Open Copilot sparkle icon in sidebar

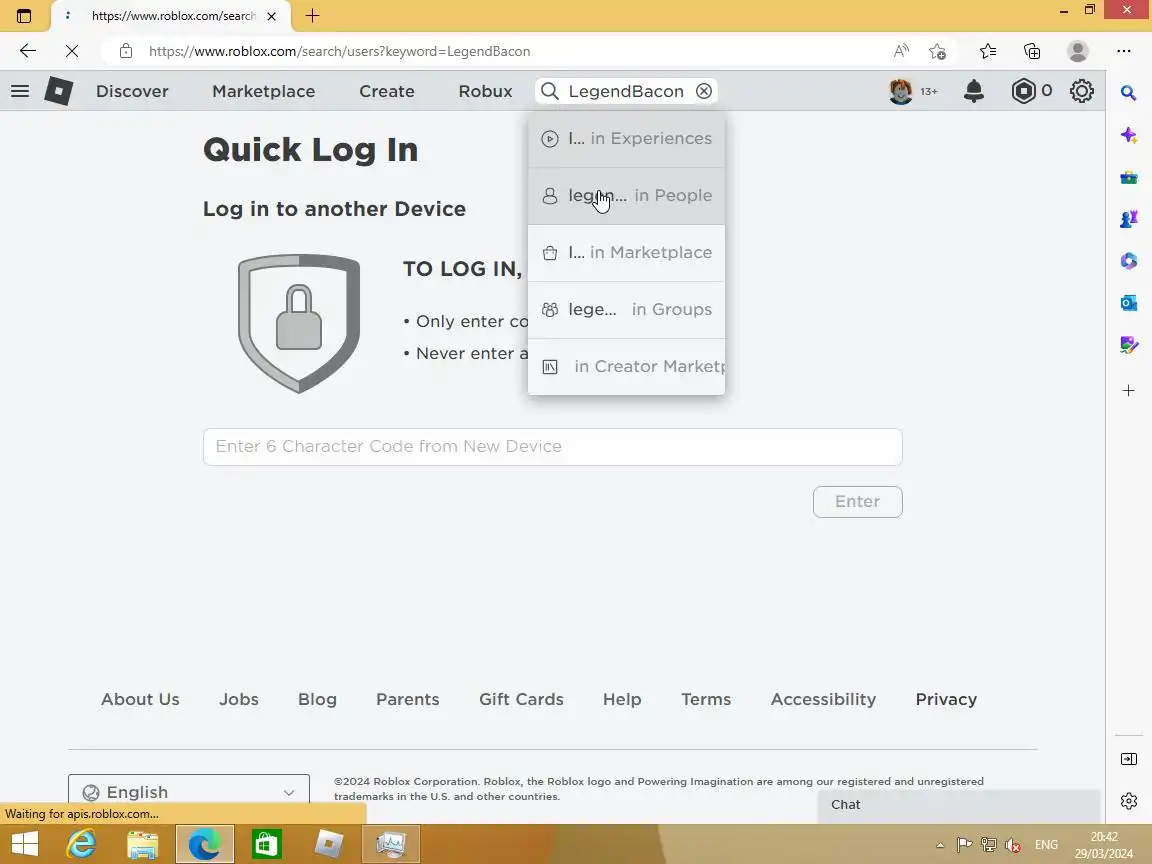[1129, 135]
